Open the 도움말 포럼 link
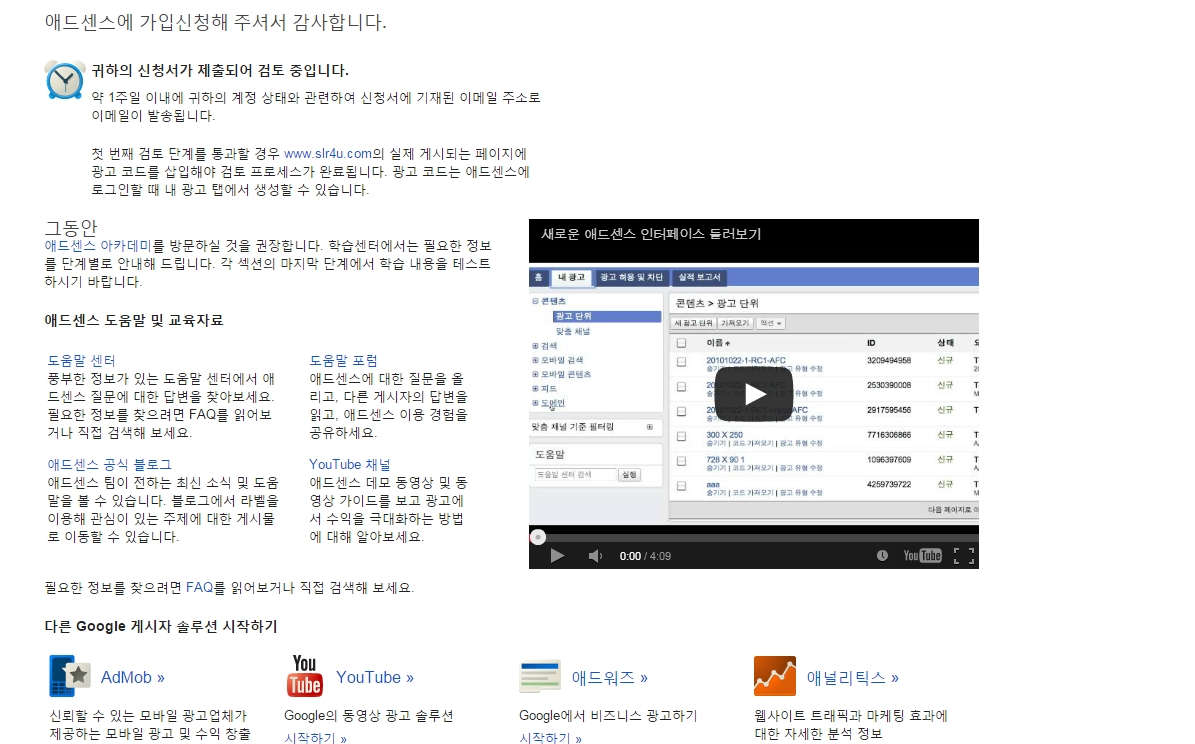The height and width of the screenshot is (744, 1195). point(343,361)
